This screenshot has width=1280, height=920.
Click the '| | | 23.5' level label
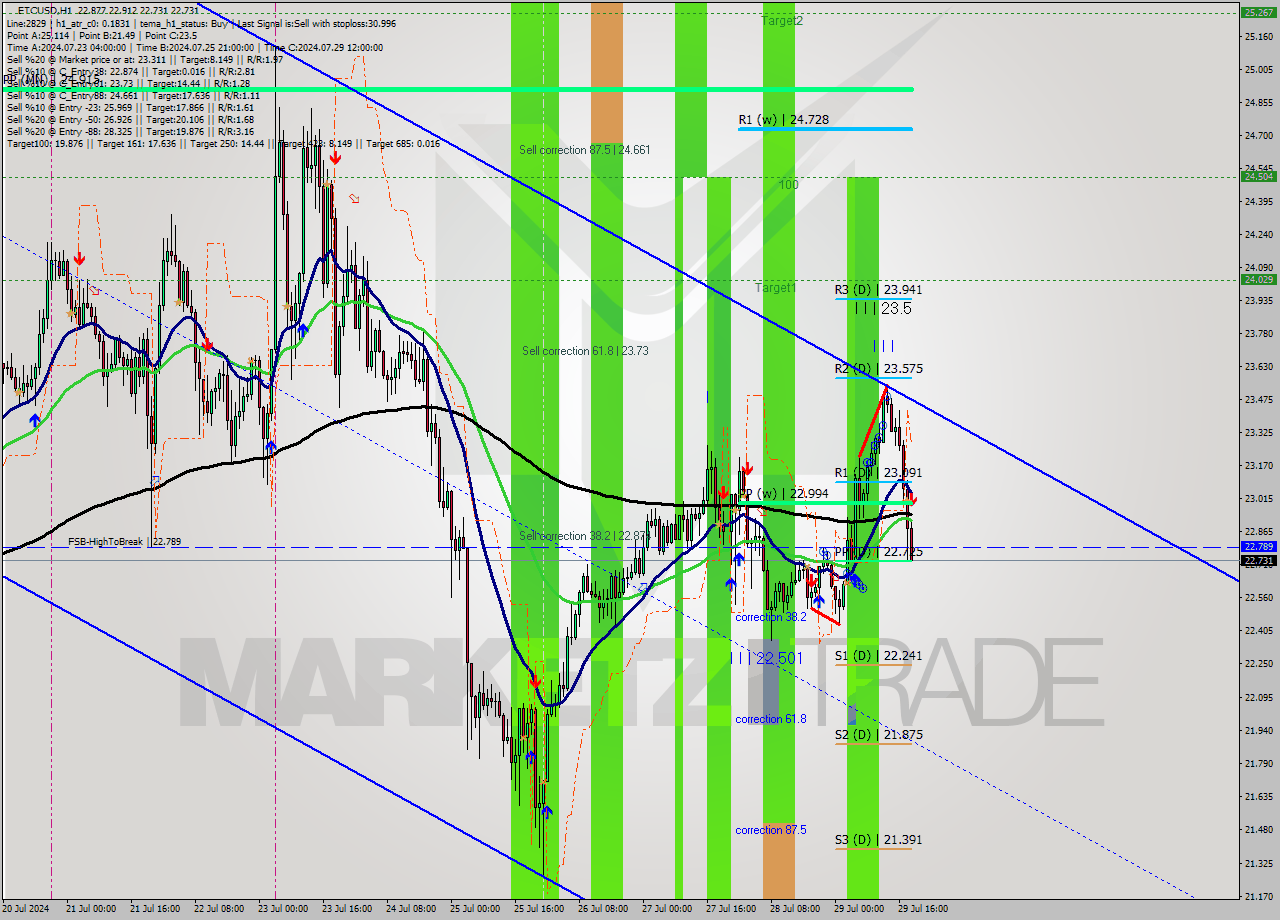pyautogui.click(x=883, y=309)
